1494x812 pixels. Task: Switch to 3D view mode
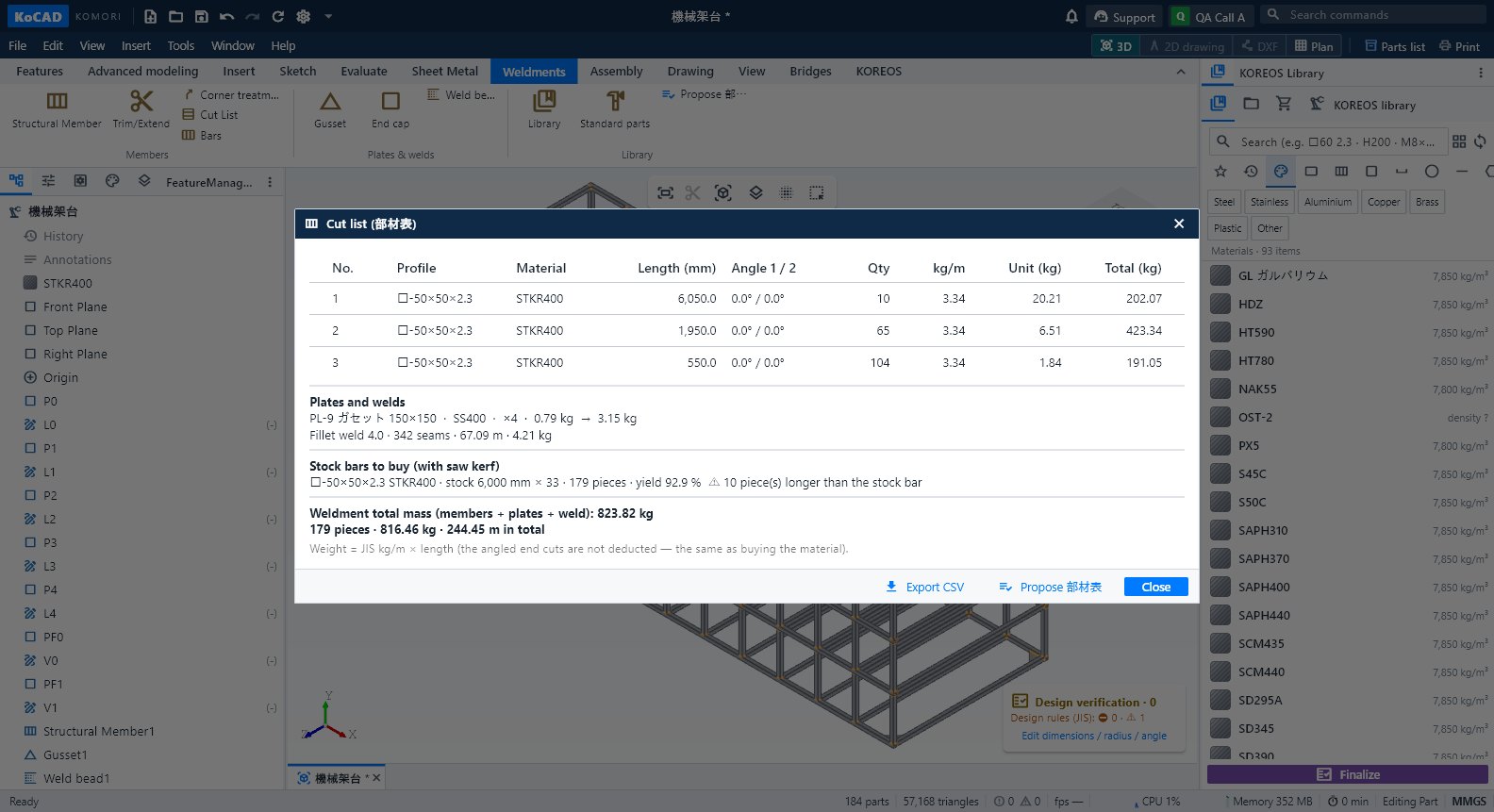[x=1116, y=46]
